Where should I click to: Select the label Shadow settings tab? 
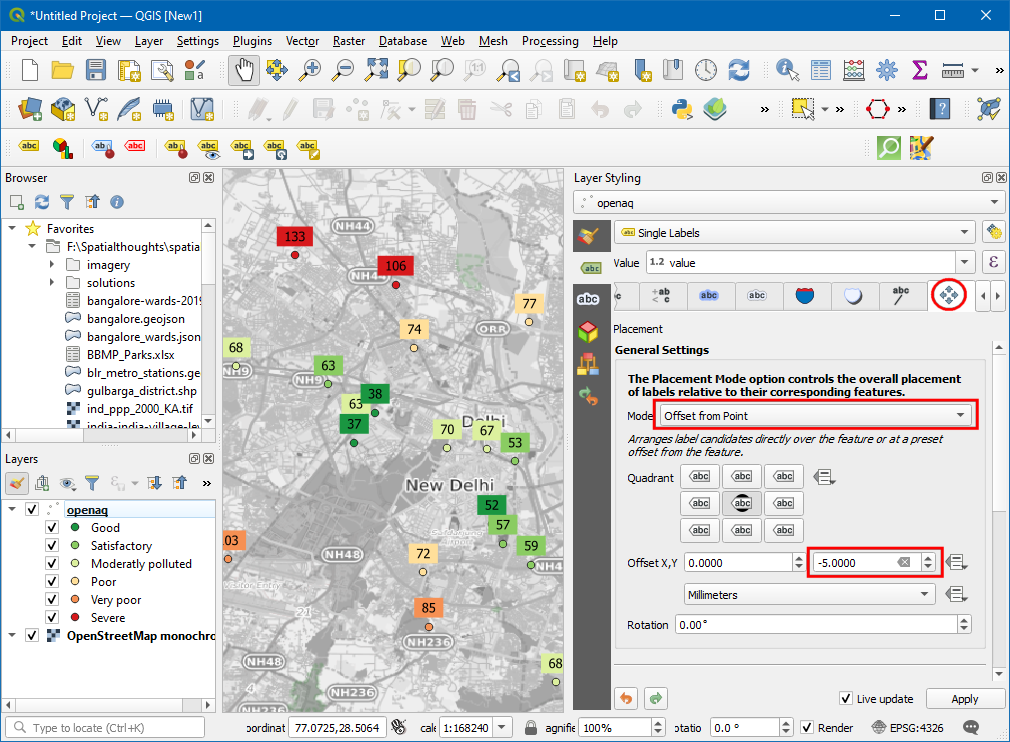pos(853,296)
